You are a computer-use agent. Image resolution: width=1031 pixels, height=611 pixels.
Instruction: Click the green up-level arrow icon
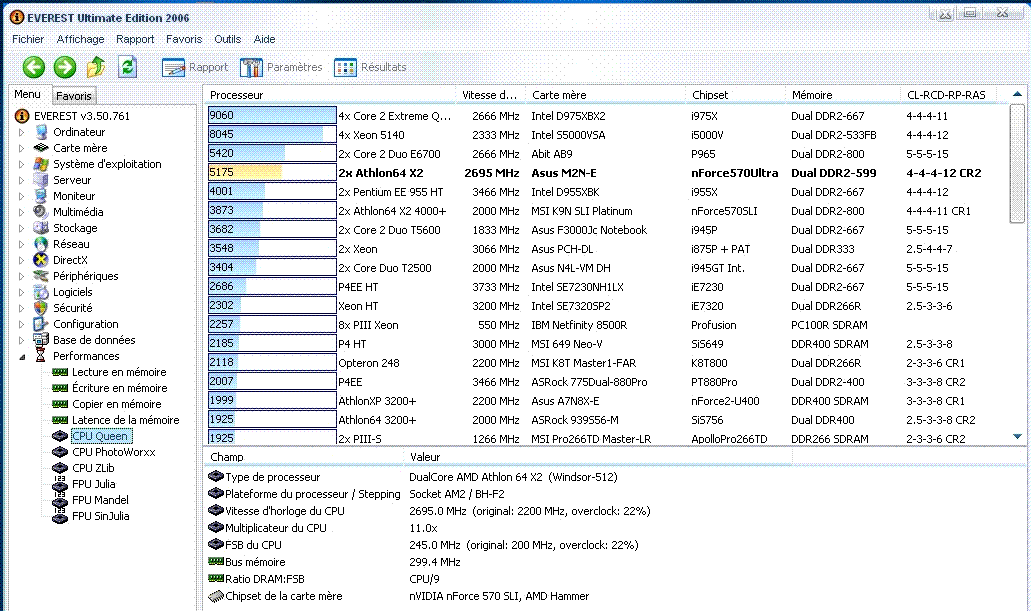(x=96, y=66)
